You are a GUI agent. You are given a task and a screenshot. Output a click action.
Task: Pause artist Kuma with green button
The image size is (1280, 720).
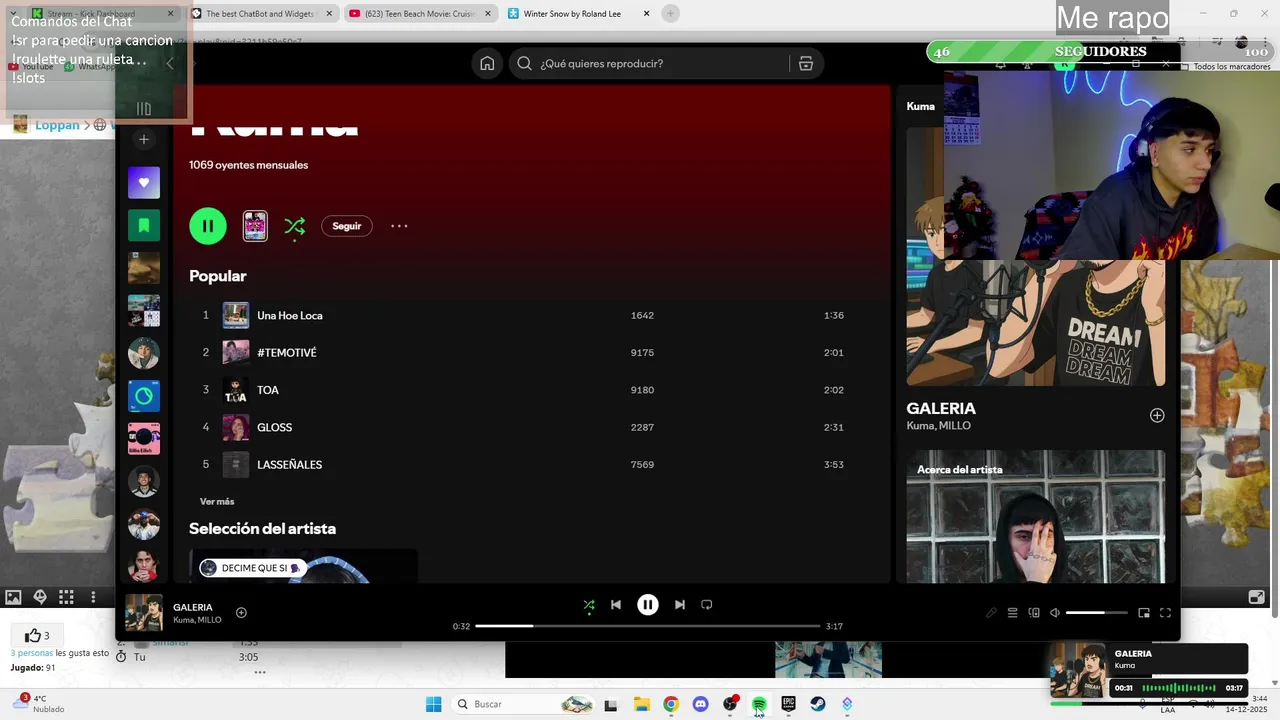(208, 226)
